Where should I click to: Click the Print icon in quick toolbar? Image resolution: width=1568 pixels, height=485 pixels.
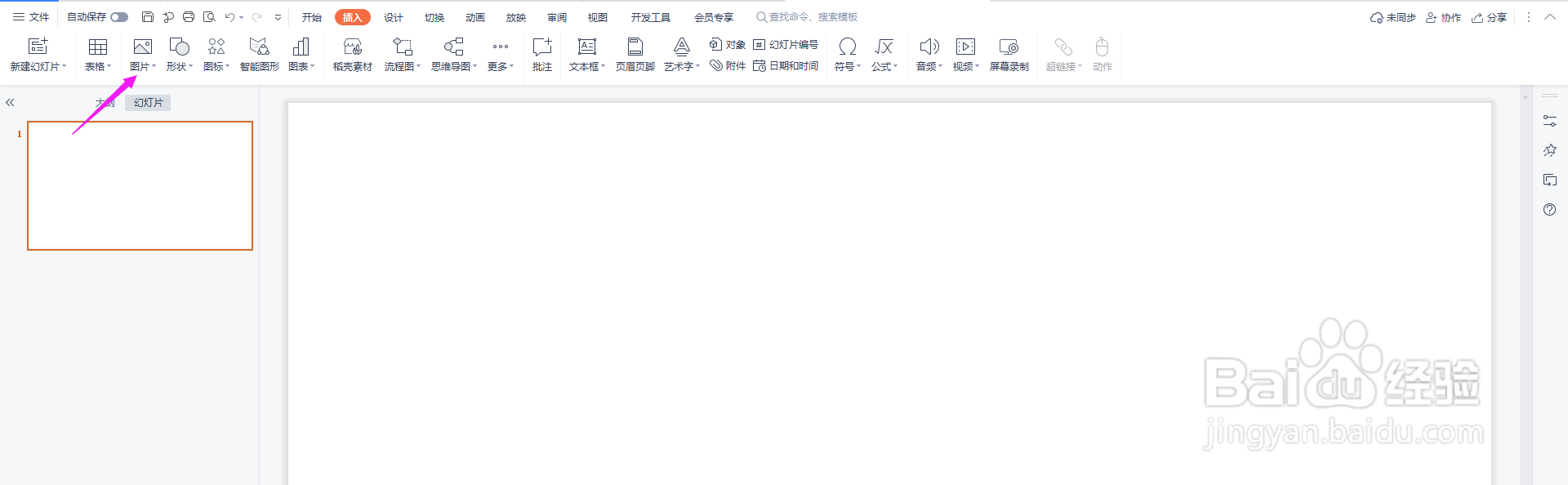pyautogui.click(x=189, y=17)
